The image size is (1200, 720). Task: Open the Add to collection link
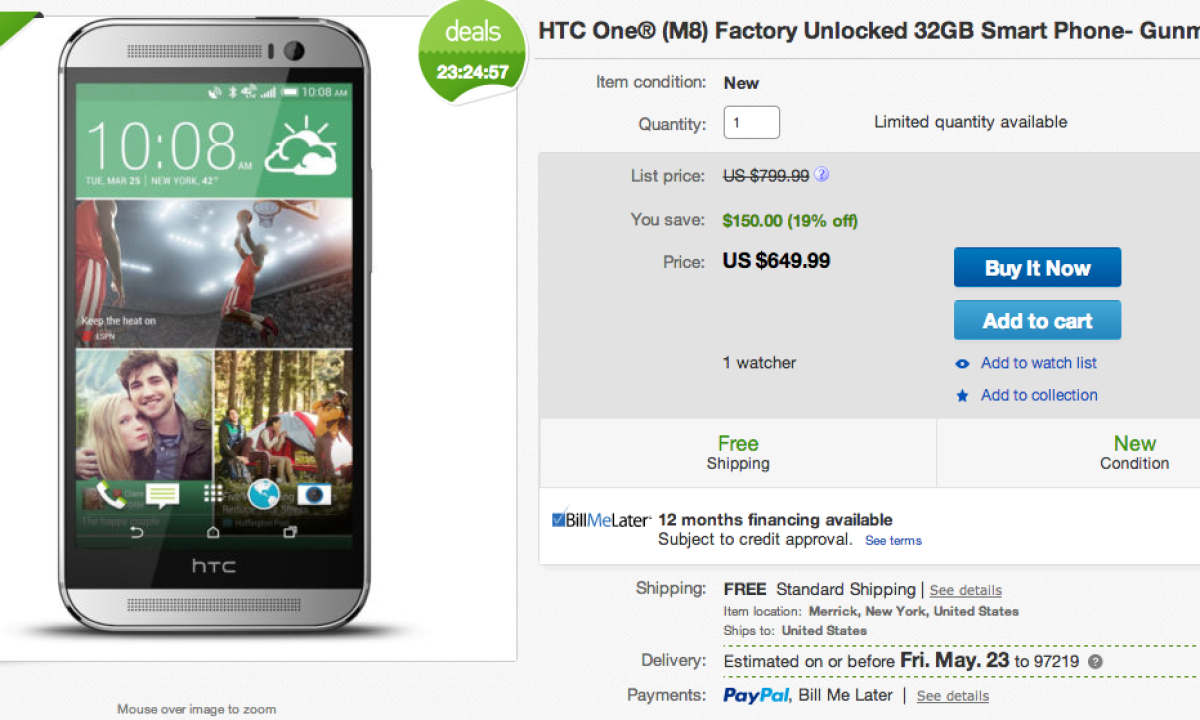tap(1038, 395)
